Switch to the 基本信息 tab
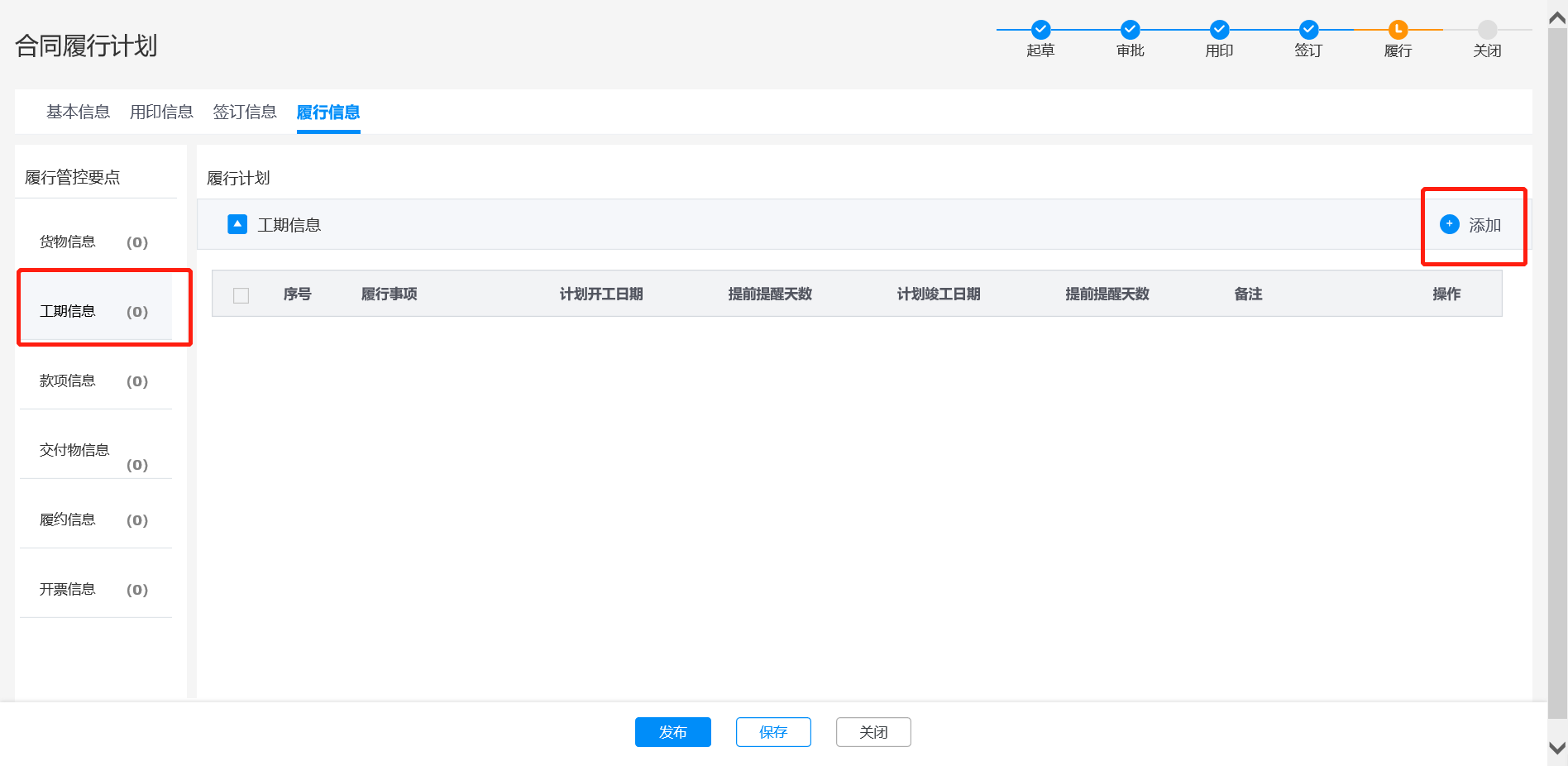 [78, 112]
